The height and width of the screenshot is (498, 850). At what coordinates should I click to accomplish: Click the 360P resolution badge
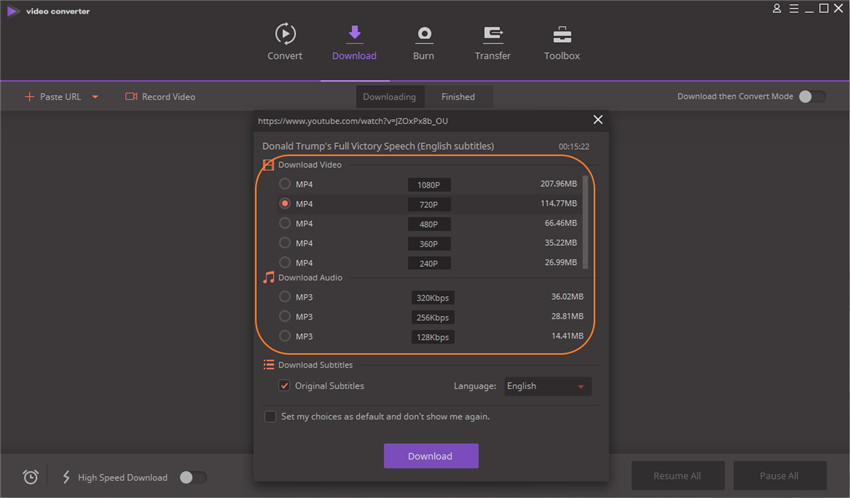(x=429, y=244)
